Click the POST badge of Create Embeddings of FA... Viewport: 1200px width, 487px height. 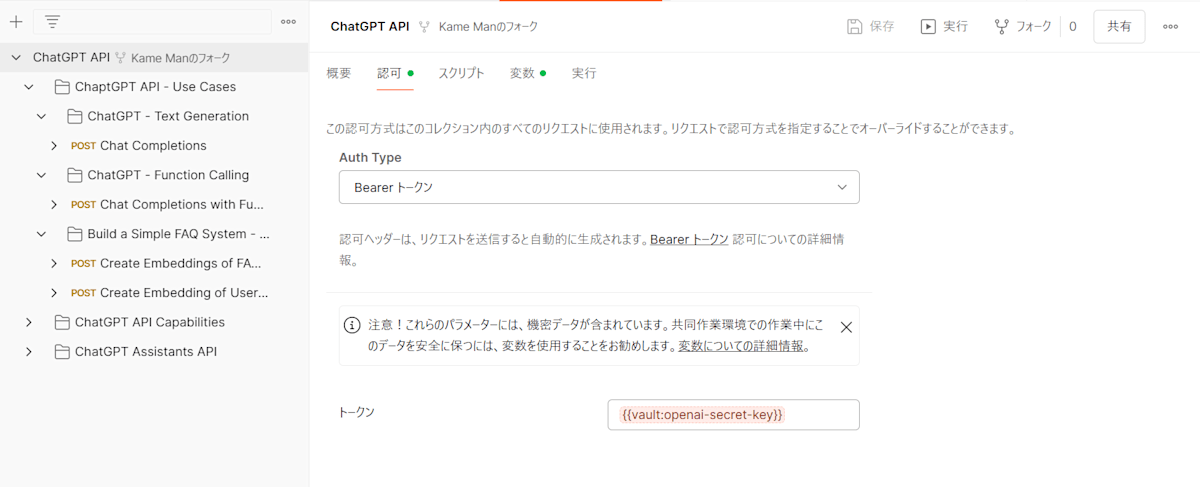83,264
